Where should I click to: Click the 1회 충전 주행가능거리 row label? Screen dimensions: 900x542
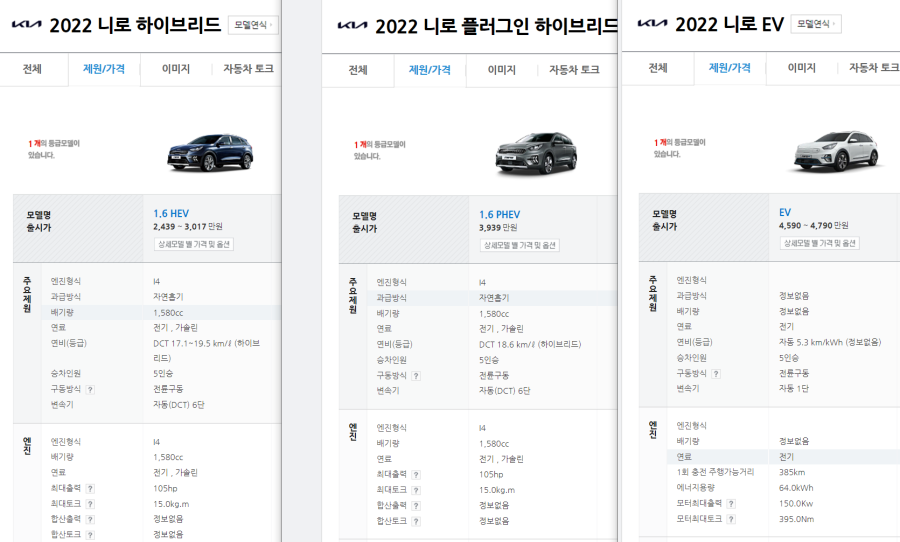click(x=715, y=472)
